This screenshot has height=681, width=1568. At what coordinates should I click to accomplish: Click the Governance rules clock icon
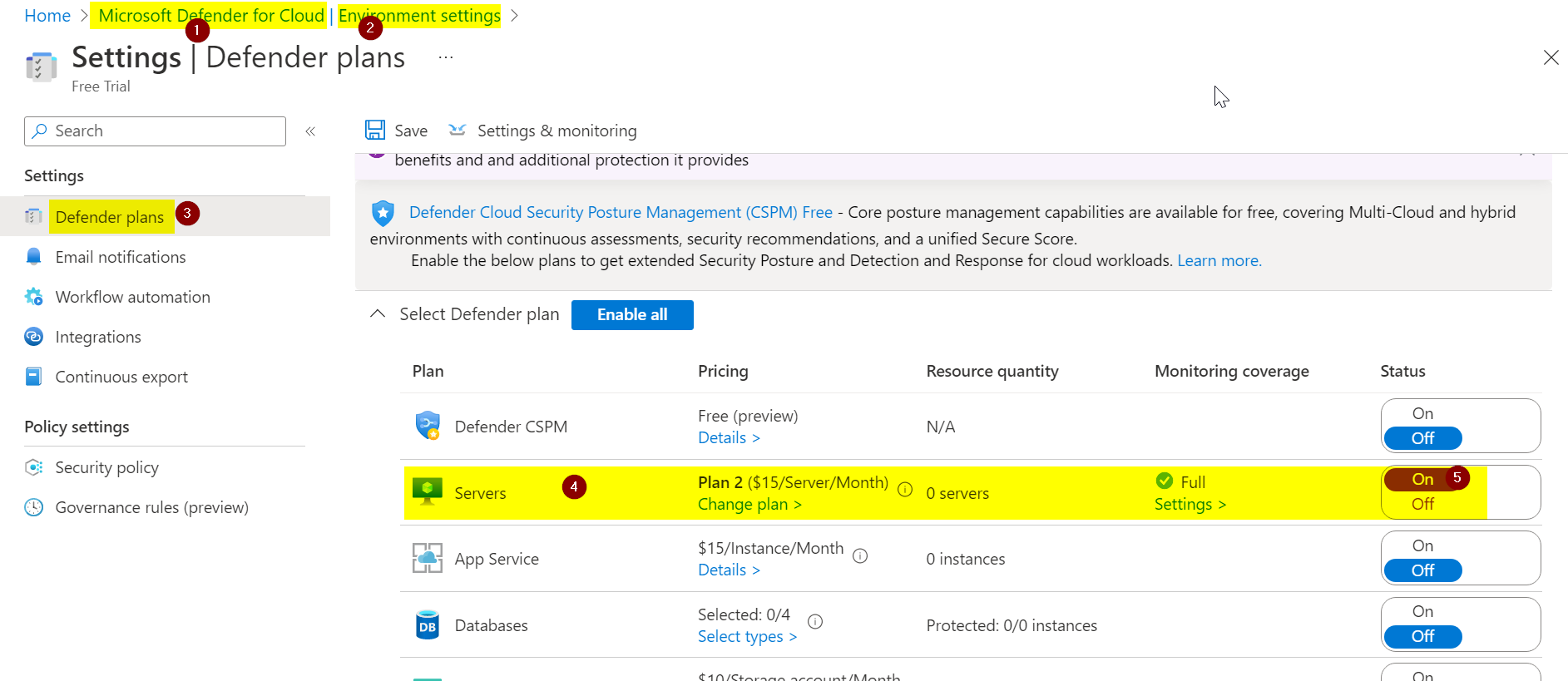33,507
